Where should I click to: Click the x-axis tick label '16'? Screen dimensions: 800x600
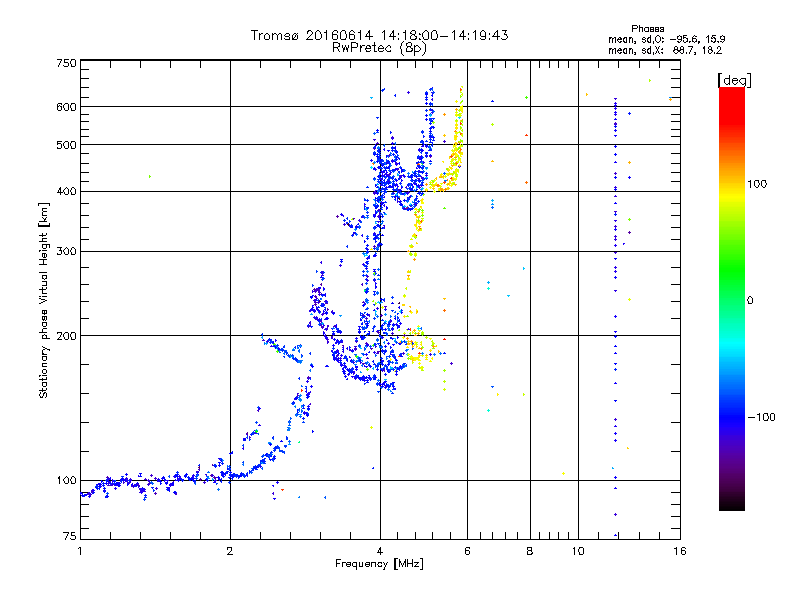tap(680, 551)
